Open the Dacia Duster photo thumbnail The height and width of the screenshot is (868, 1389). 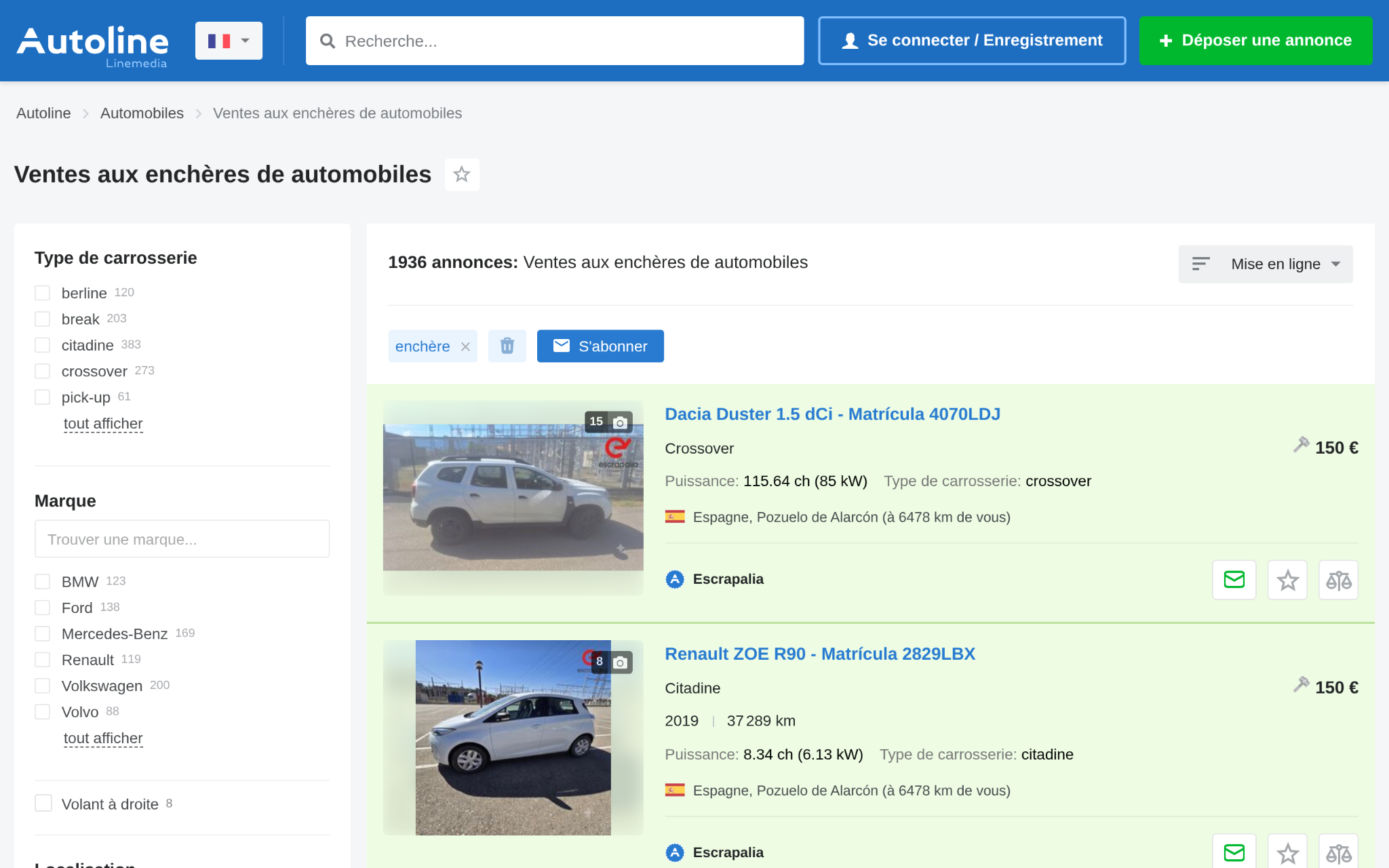[513, 498]
